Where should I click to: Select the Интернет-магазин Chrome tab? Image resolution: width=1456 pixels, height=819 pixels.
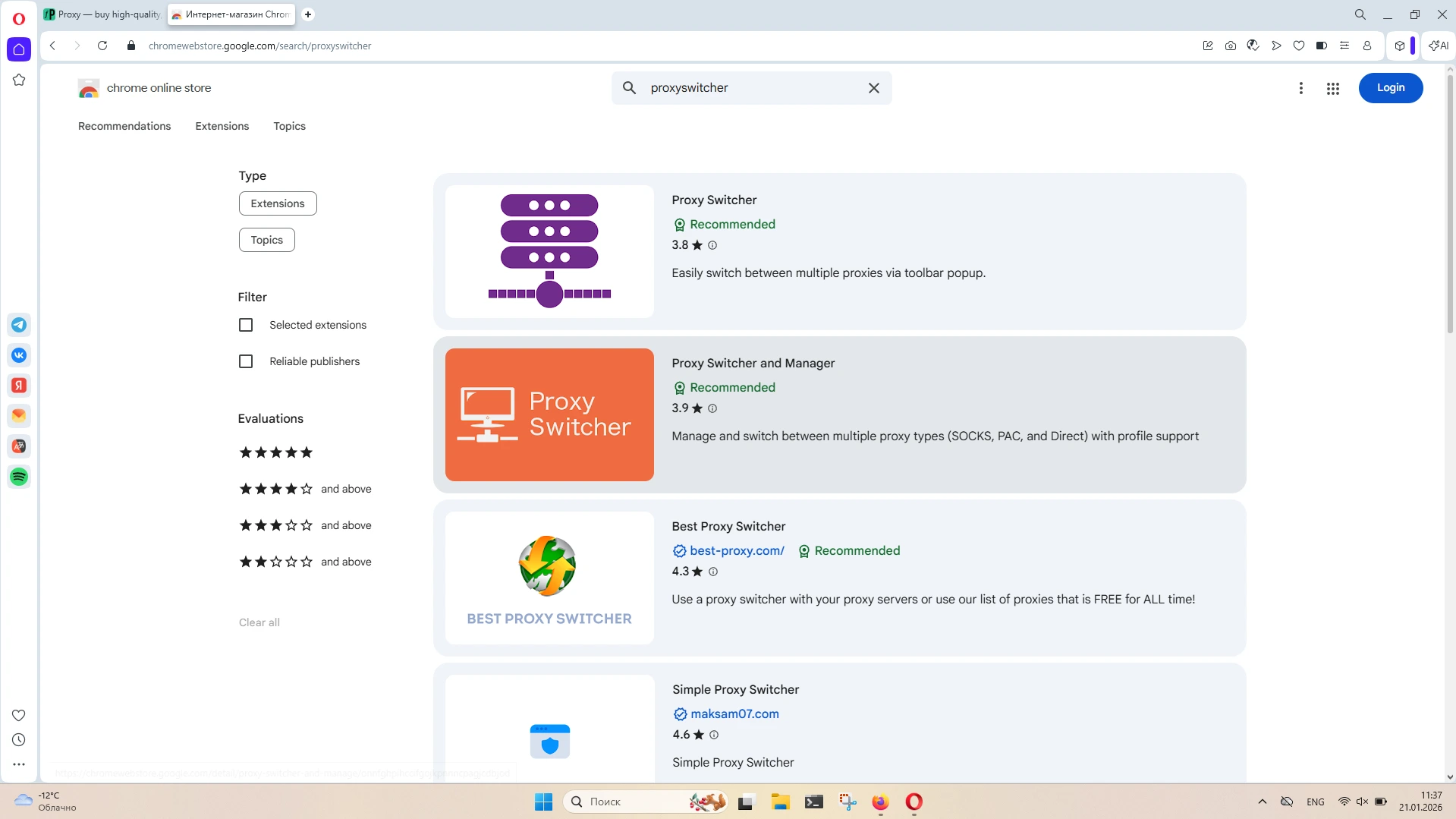pos(231,14)
